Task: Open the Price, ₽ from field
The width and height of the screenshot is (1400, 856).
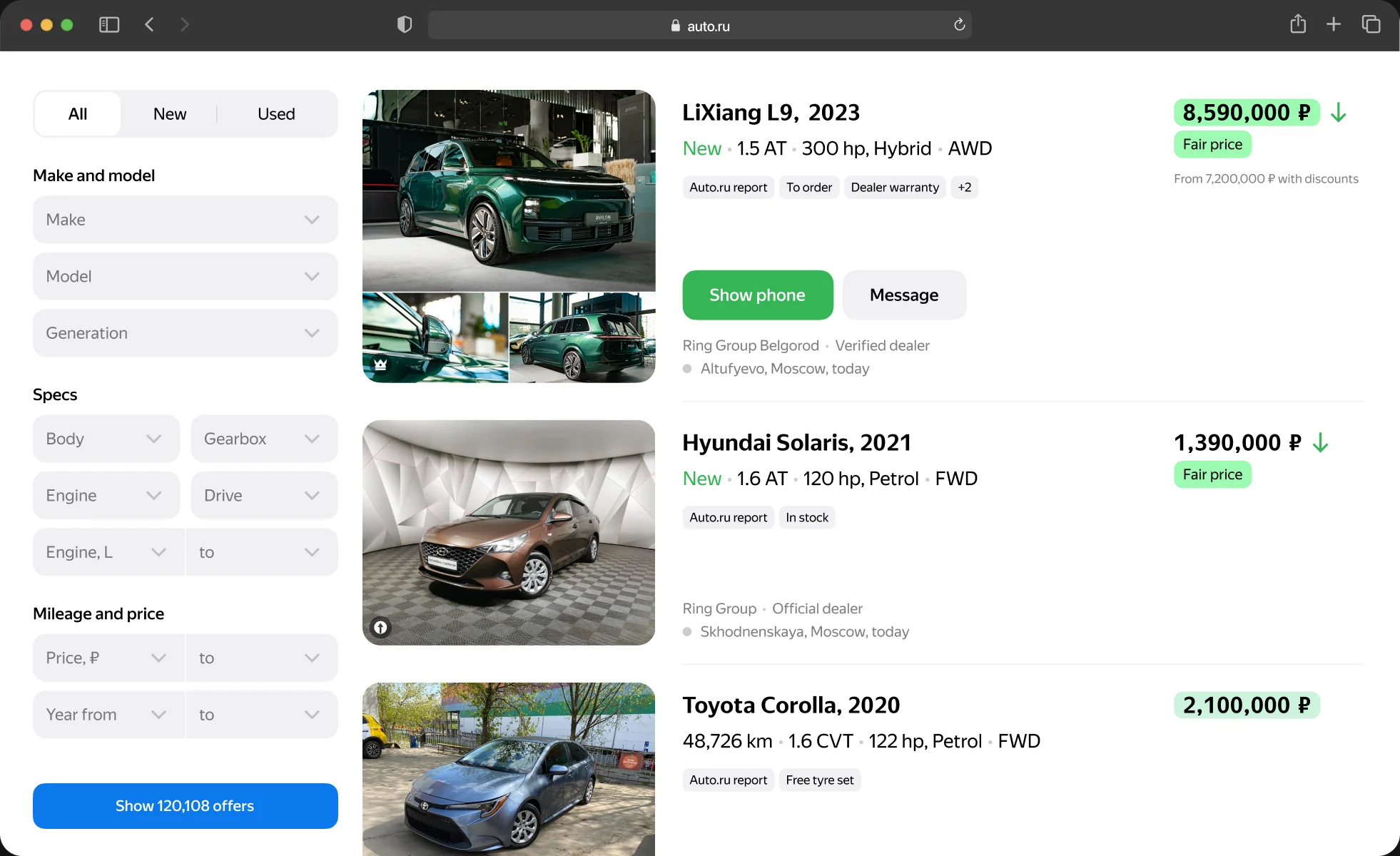Action: [x=108, y=658]
